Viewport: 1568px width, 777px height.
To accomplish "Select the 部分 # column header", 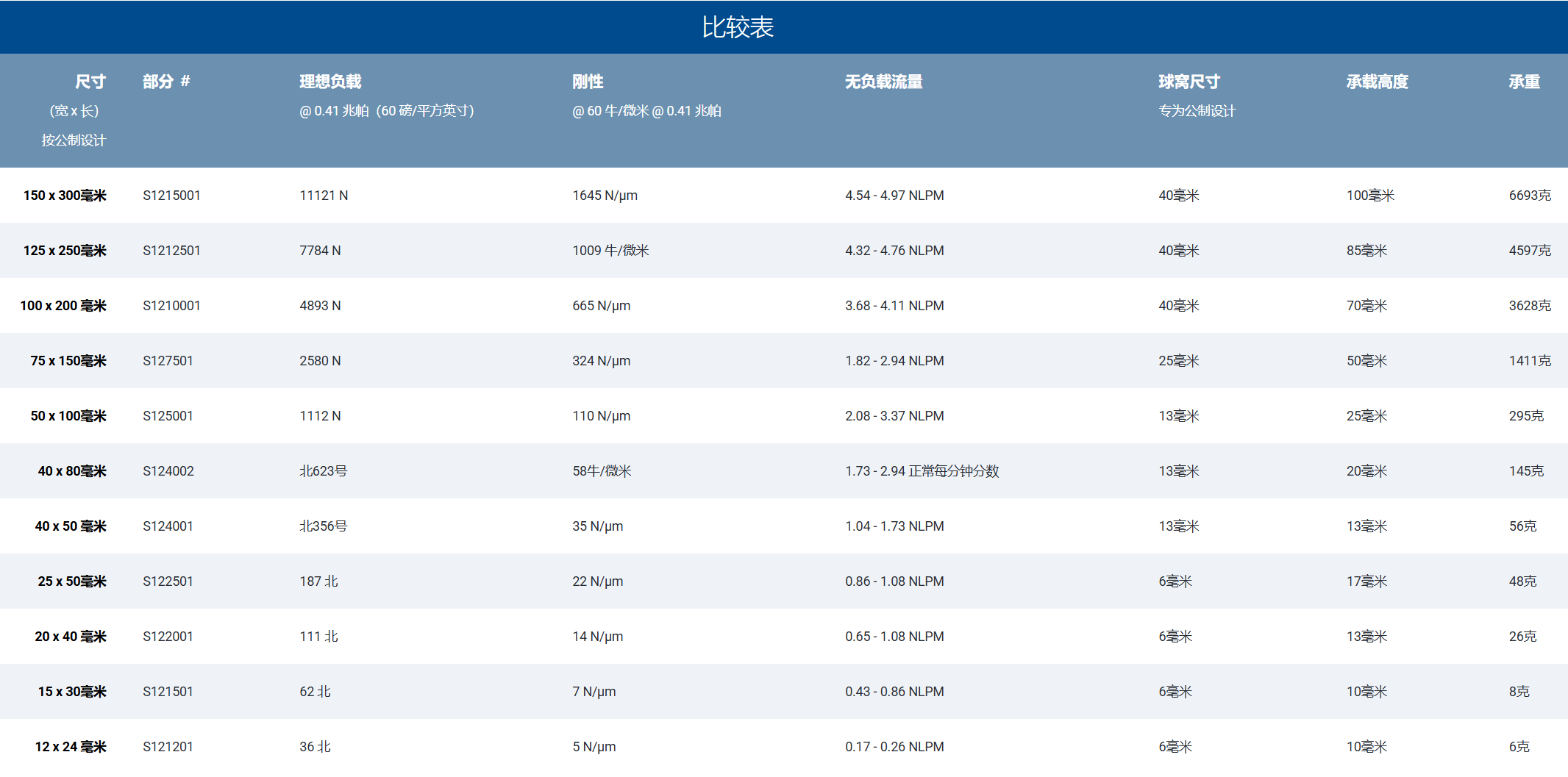I will click(x=166, y=82).
